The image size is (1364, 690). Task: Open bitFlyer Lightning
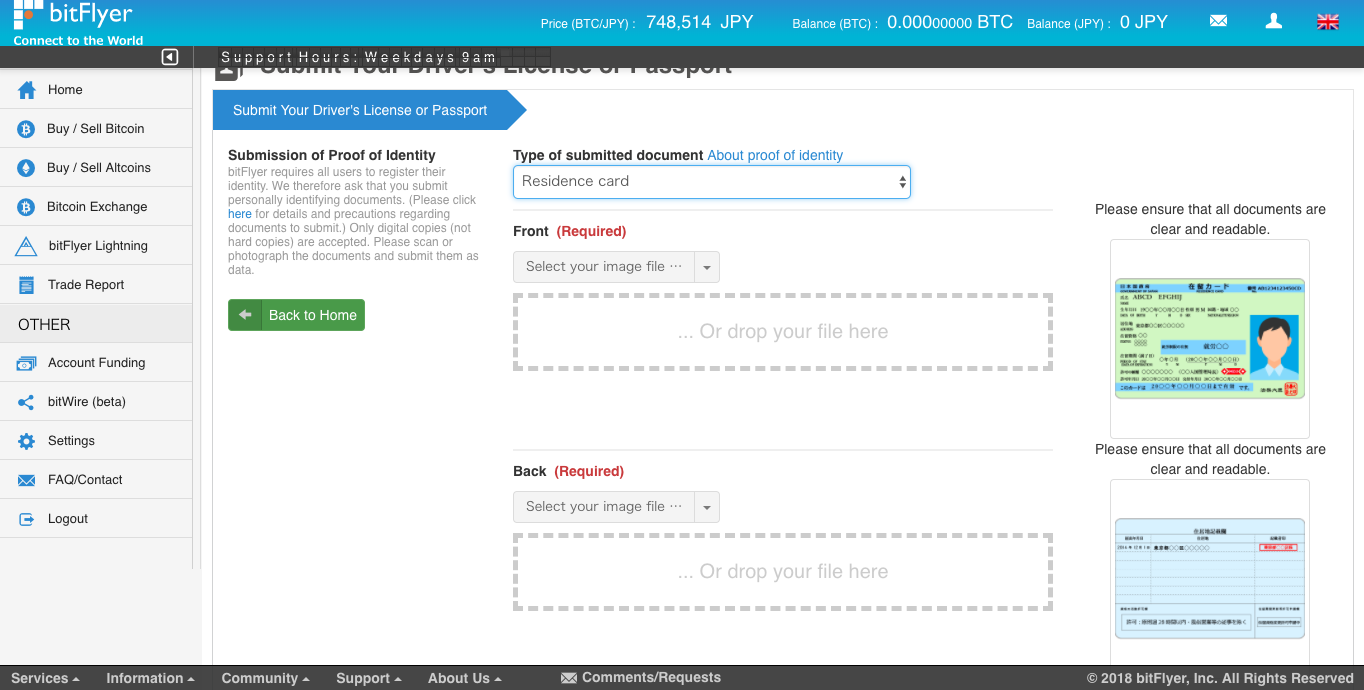(96, 246)
